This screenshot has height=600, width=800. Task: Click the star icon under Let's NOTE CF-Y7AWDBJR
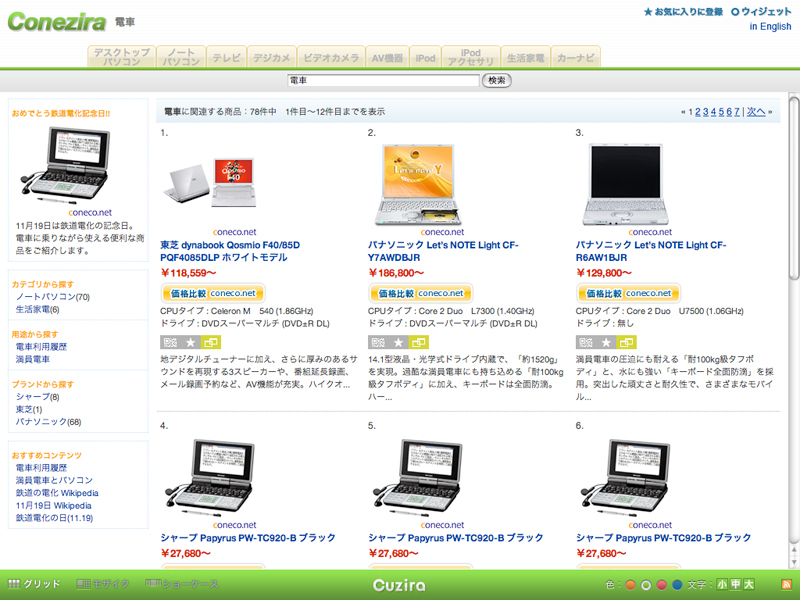[398, 342]
